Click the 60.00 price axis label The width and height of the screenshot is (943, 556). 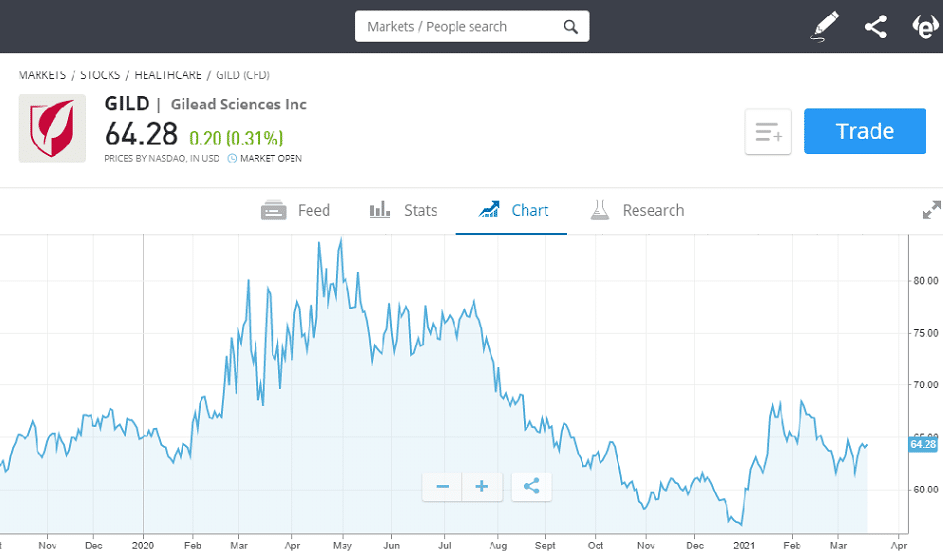pos(926,489)
